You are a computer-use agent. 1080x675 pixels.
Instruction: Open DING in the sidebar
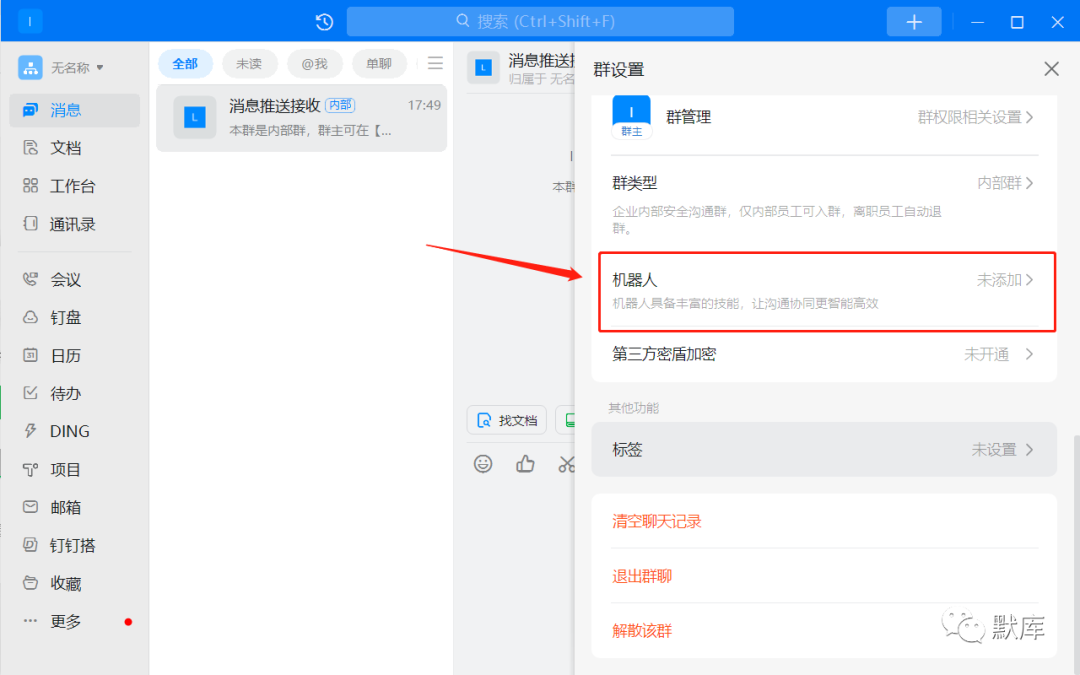coord(74,431)
